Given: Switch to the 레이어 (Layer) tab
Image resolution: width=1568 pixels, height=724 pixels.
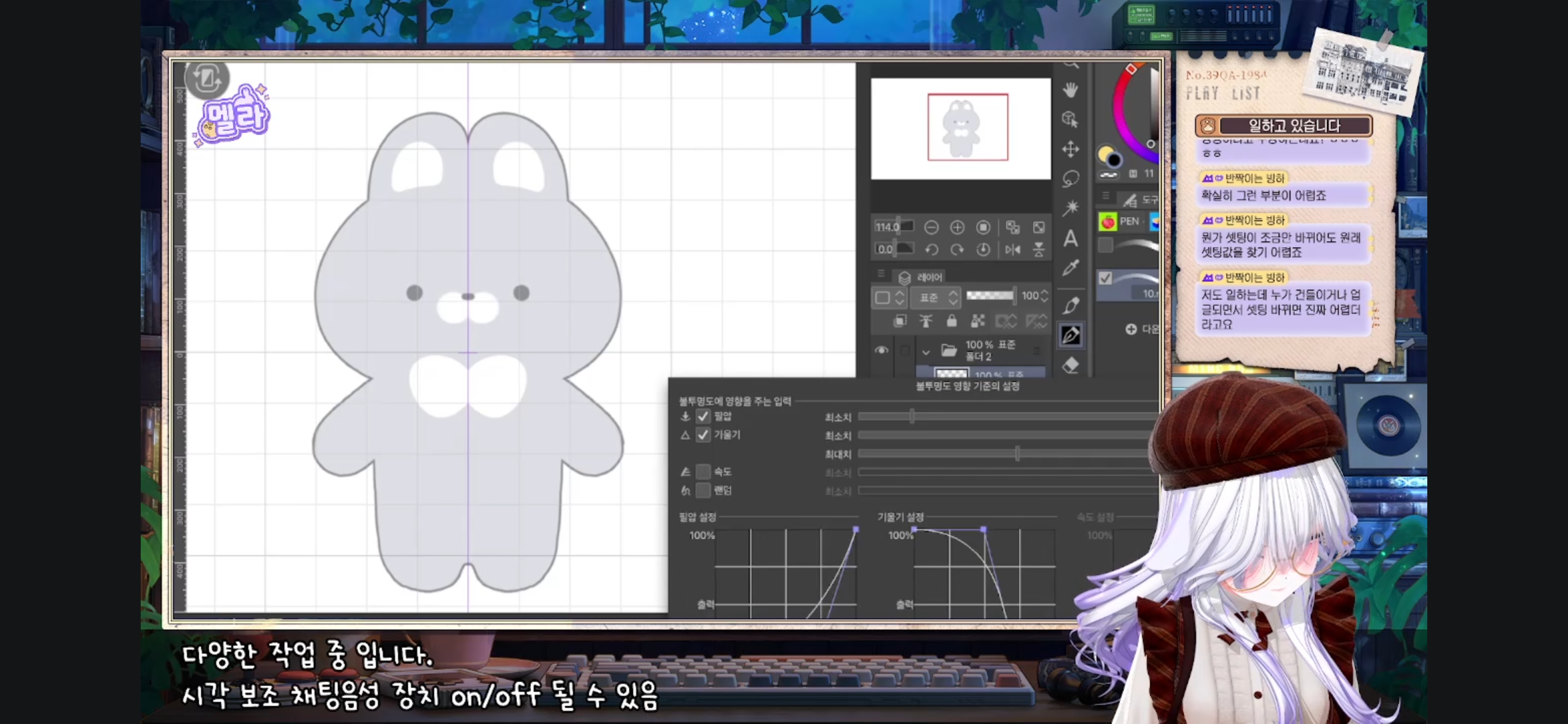Looking at the screenshot, I should click(919, 277).
